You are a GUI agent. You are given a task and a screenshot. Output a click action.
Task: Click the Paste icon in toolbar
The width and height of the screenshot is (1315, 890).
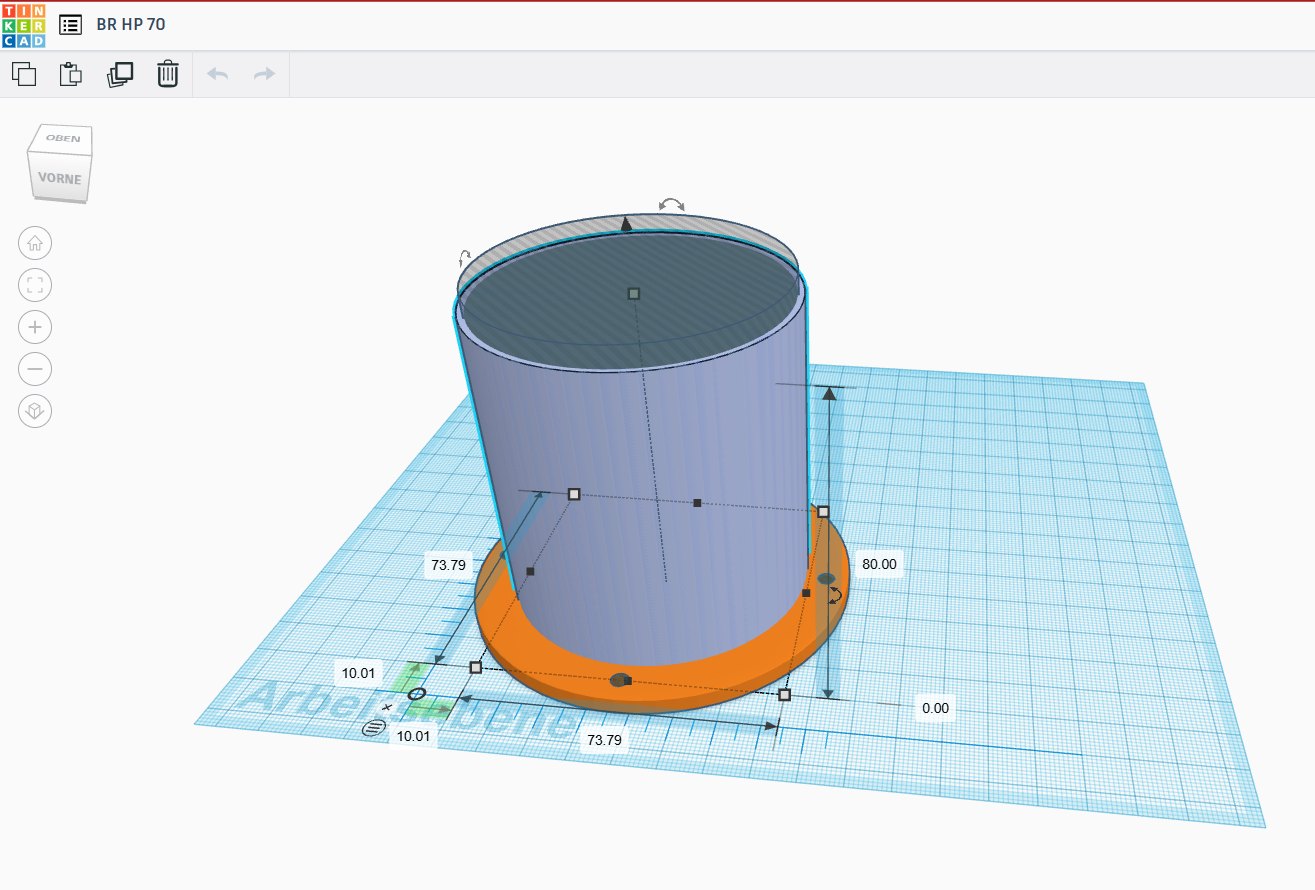(x=71, y=74)
